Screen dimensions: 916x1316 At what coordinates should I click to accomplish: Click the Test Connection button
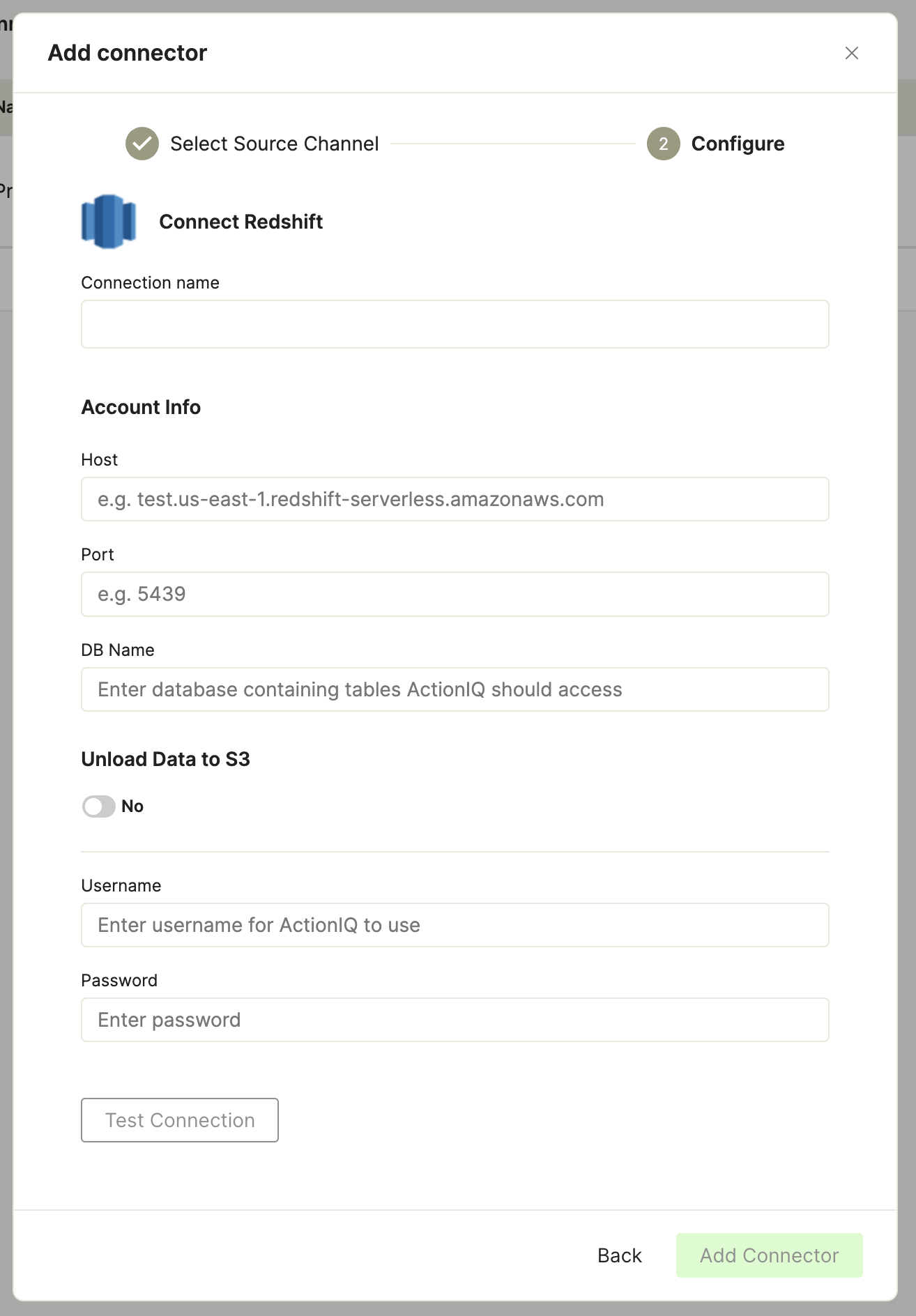tap(179, 1119)
